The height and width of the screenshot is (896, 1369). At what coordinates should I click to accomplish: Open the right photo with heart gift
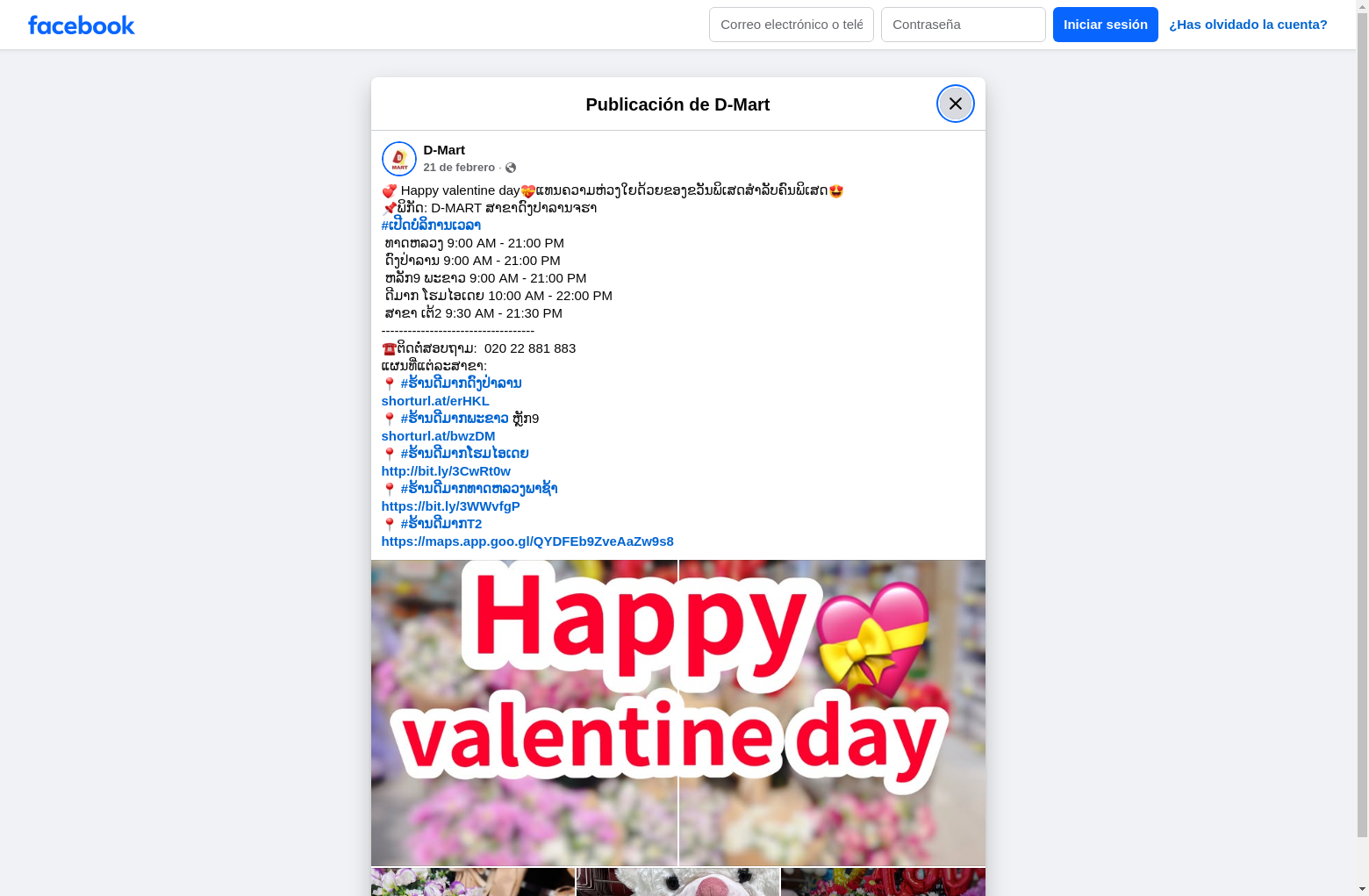coord(832,713)
